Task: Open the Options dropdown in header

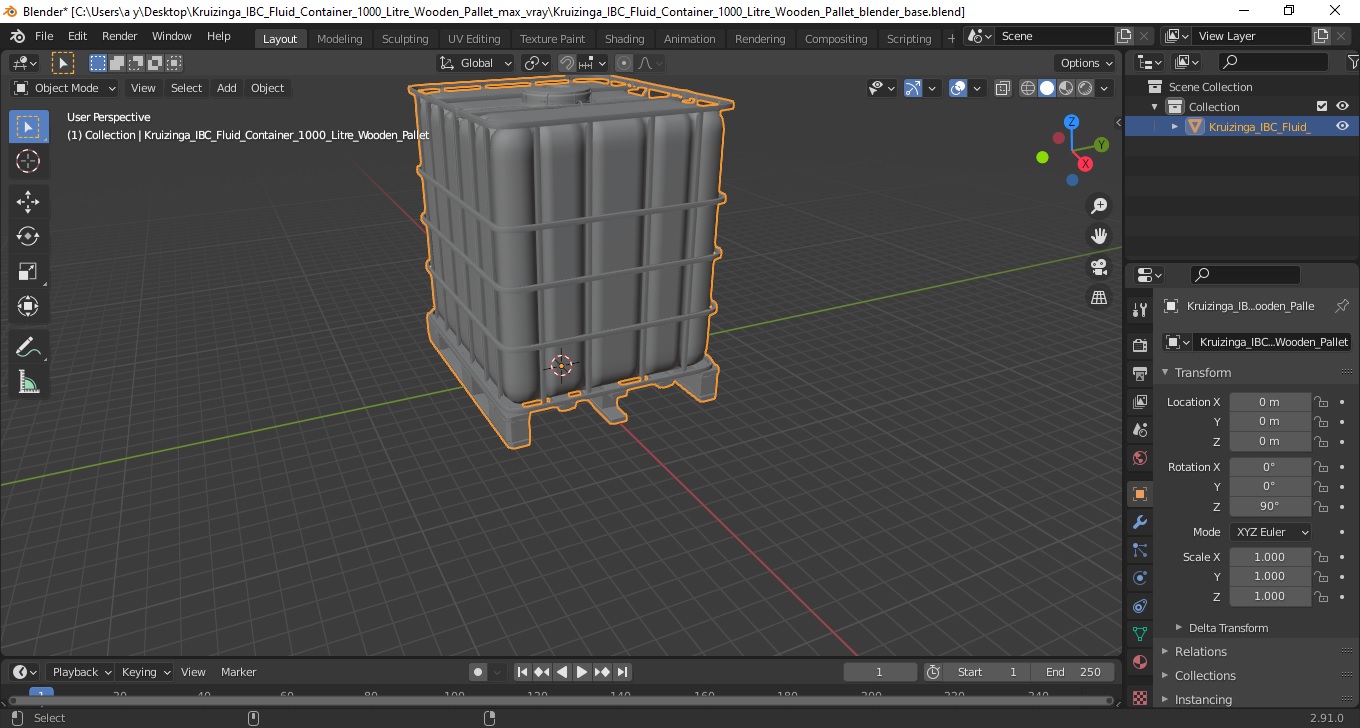Action: tap(1087, 63)
